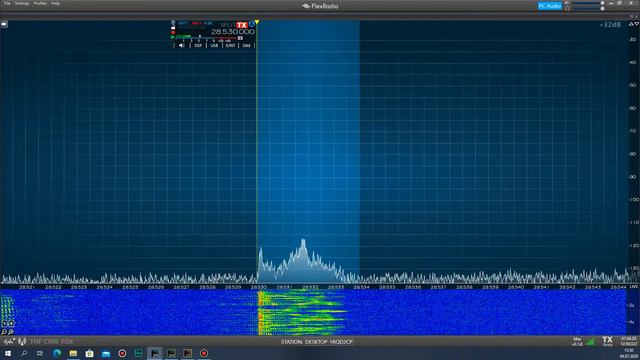This screenshot has height=360, width=640.
Task: Open the Settings menu
Action: [22, 3]
